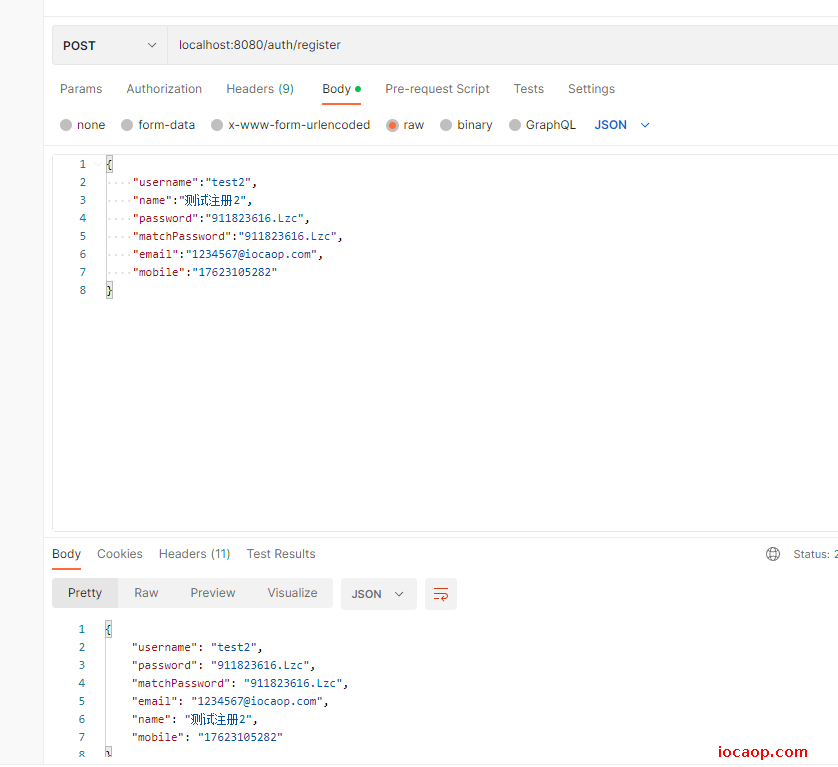Image resolution: width=838 pixels, height=767 pixels.
Task: Open the Headers (9) request tab
Action: tap(260, 89)
